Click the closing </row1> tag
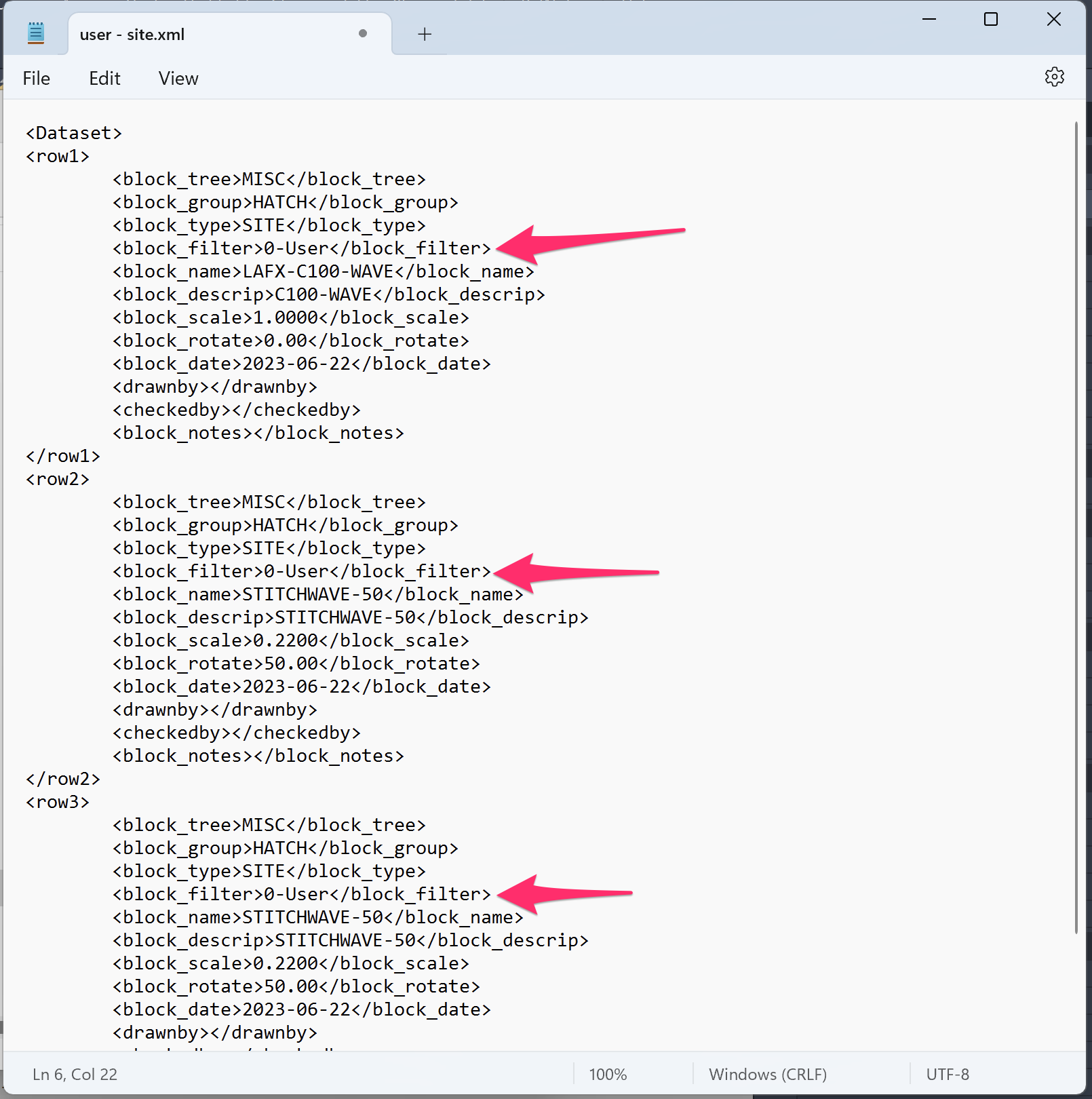Image resolution: width=1092 pixels, height=1099 pixels. 63,456
